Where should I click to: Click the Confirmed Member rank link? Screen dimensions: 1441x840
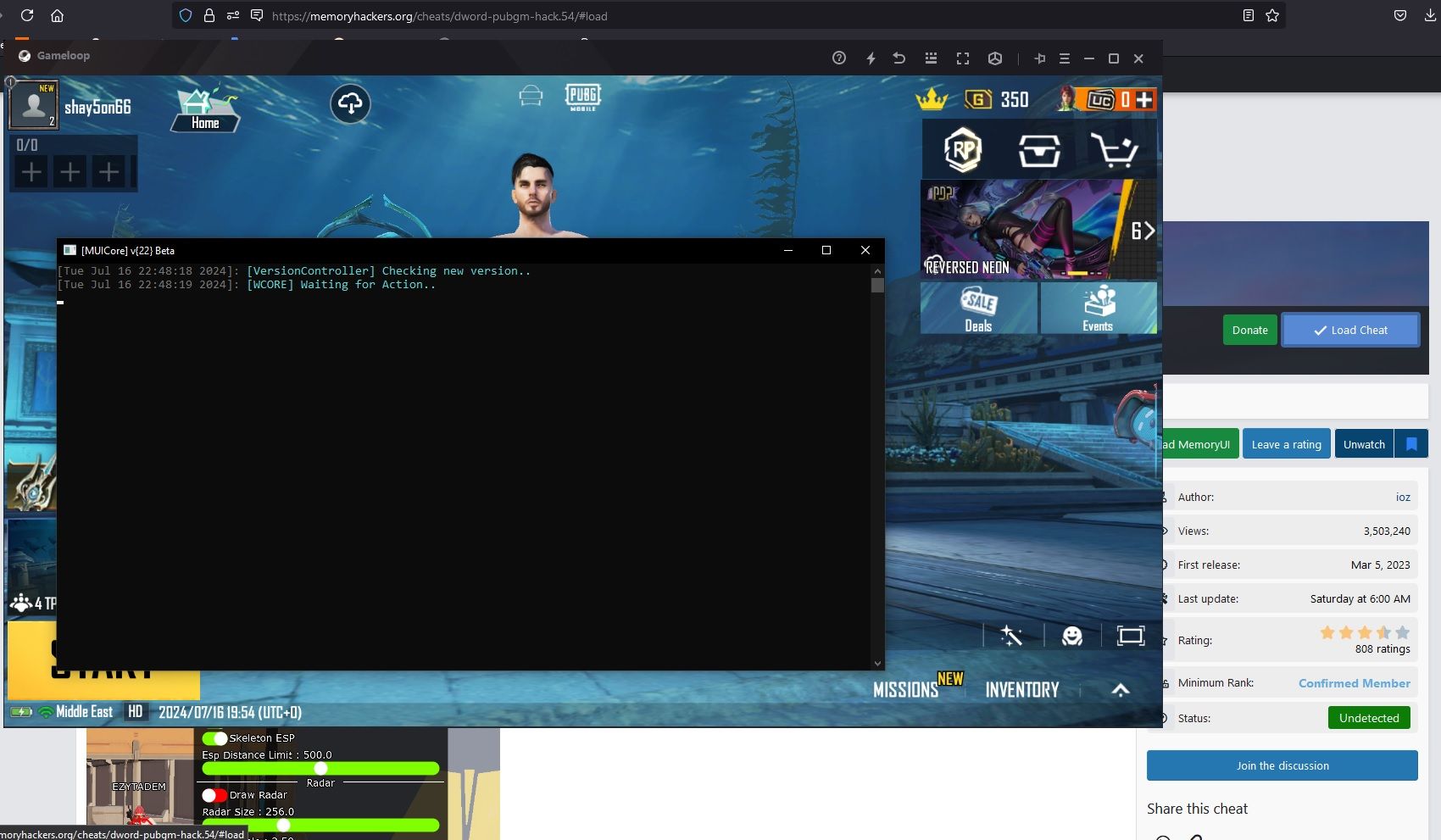[x=1355, y=683]
